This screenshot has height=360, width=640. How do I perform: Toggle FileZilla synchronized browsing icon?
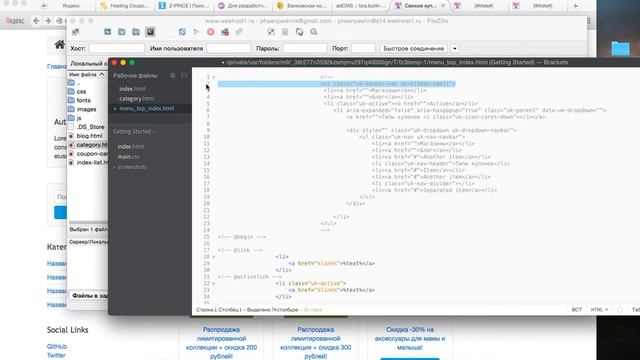pyautogui.click(x=299, y=32)
